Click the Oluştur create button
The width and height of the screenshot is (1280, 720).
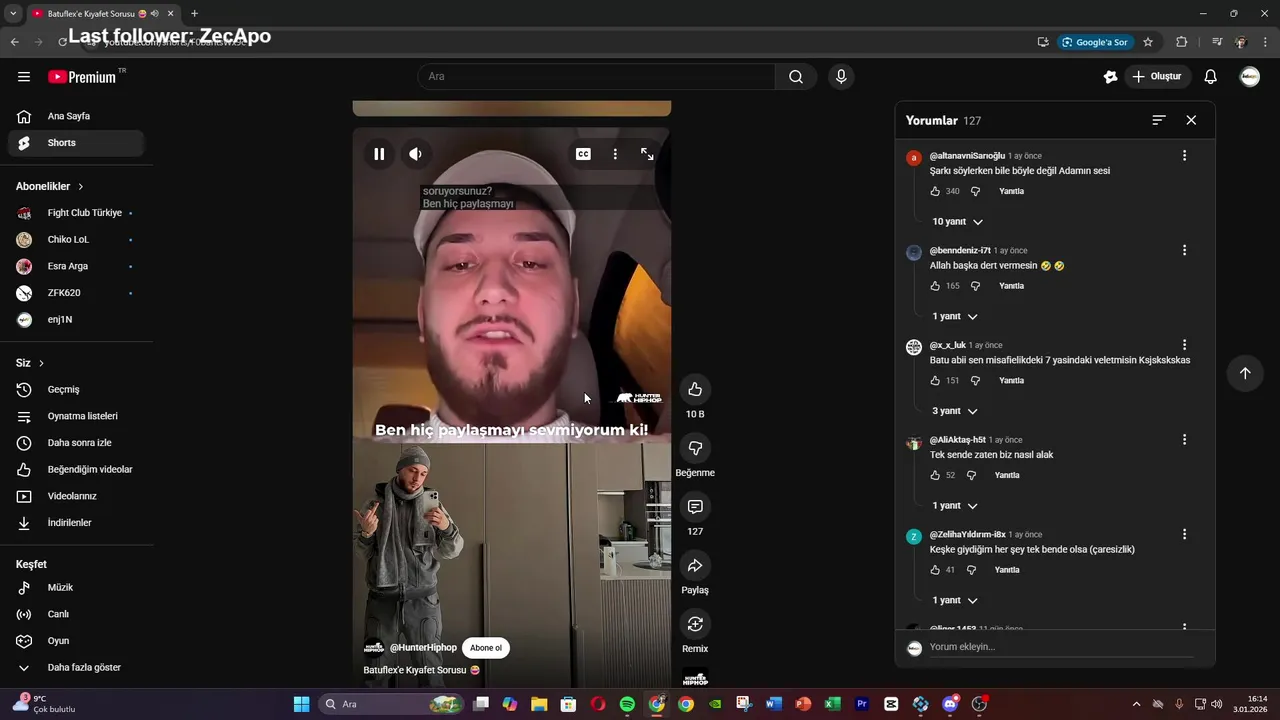tap(1157, 77)
